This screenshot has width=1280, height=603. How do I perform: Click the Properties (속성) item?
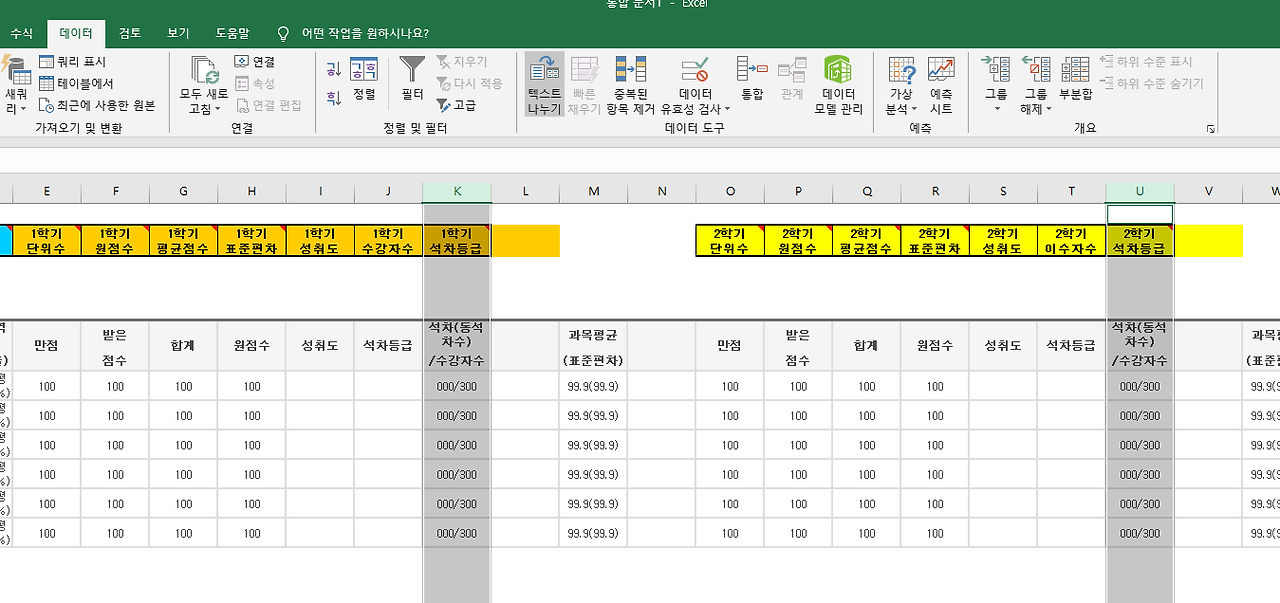255,84
